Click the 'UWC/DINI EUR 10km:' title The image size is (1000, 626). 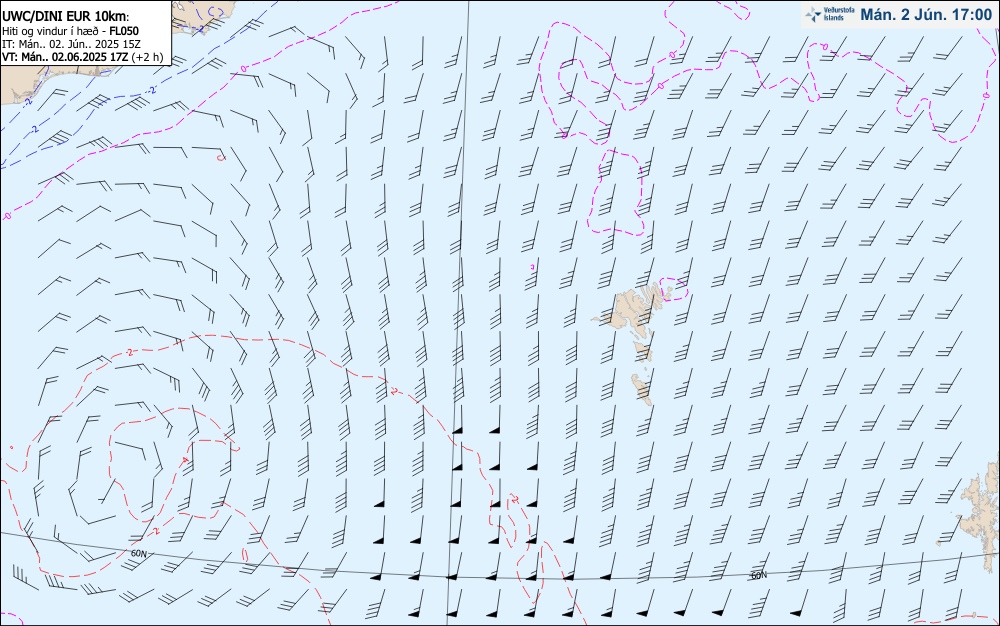[66, 17]
